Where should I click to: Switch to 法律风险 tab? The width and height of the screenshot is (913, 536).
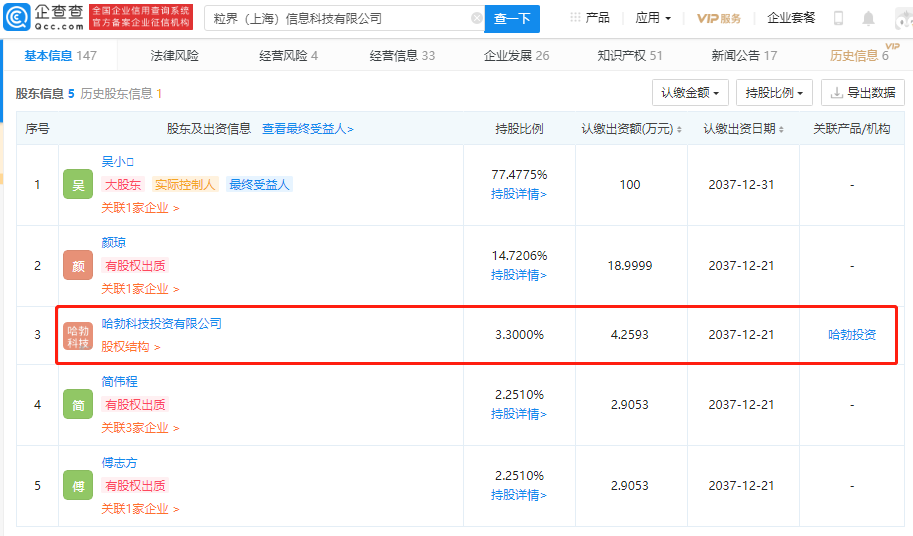point(175,55)
